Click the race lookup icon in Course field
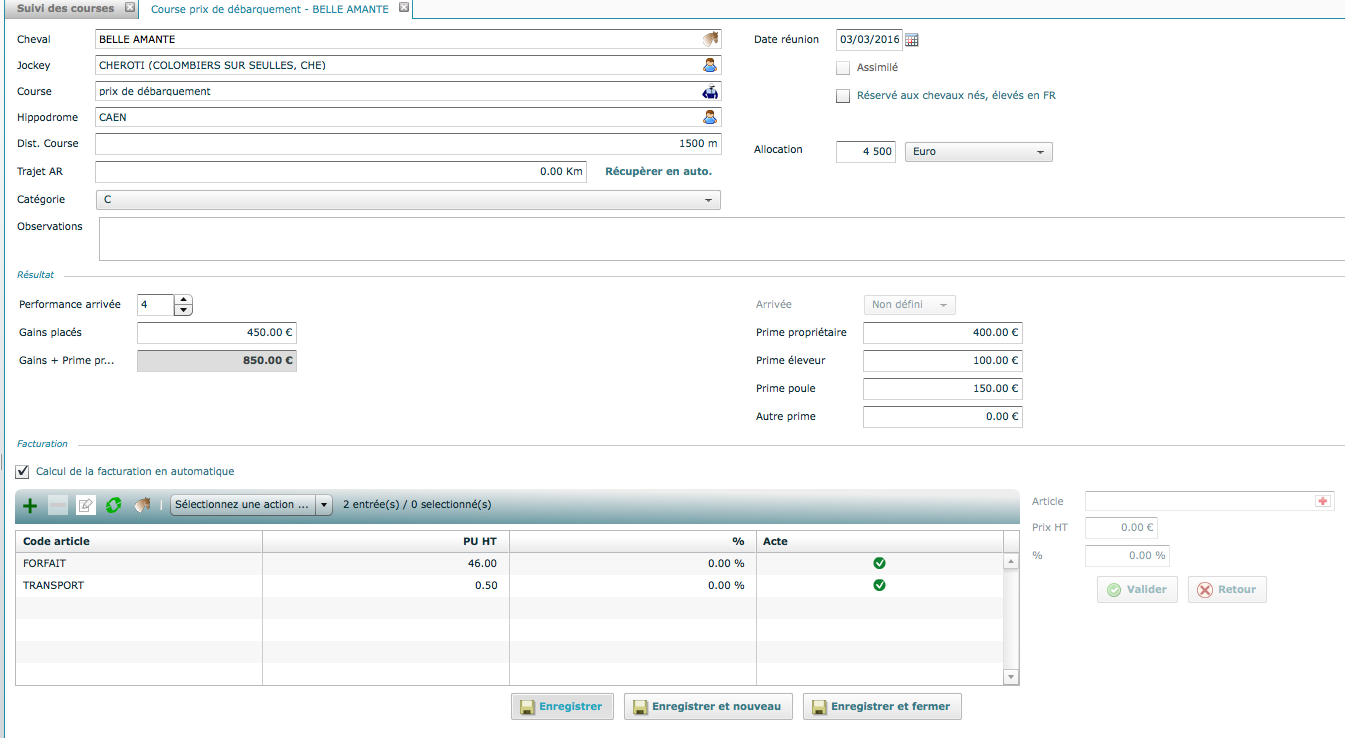 click(x=710, y=91)
